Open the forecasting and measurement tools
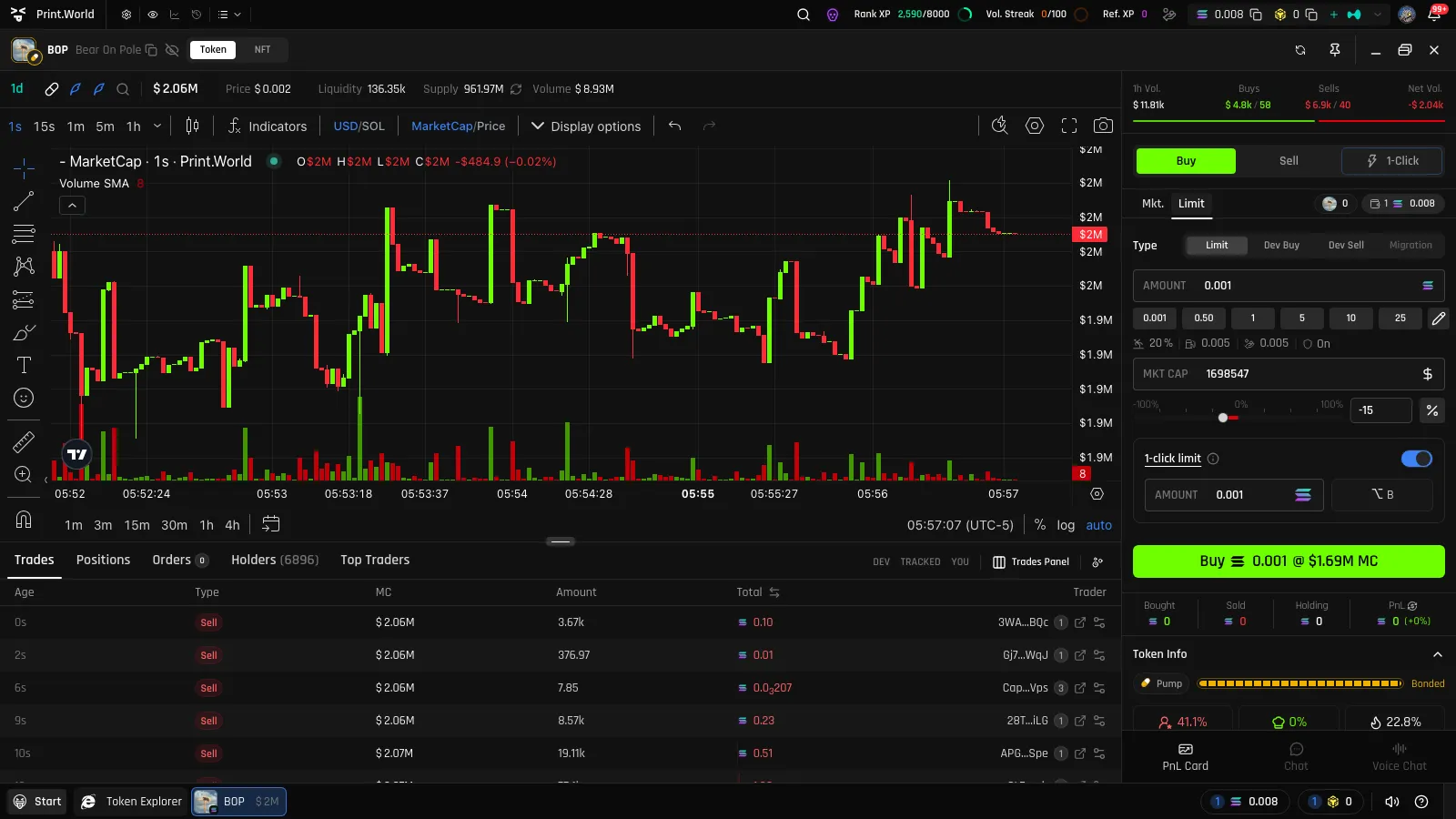 pos(24,299)
